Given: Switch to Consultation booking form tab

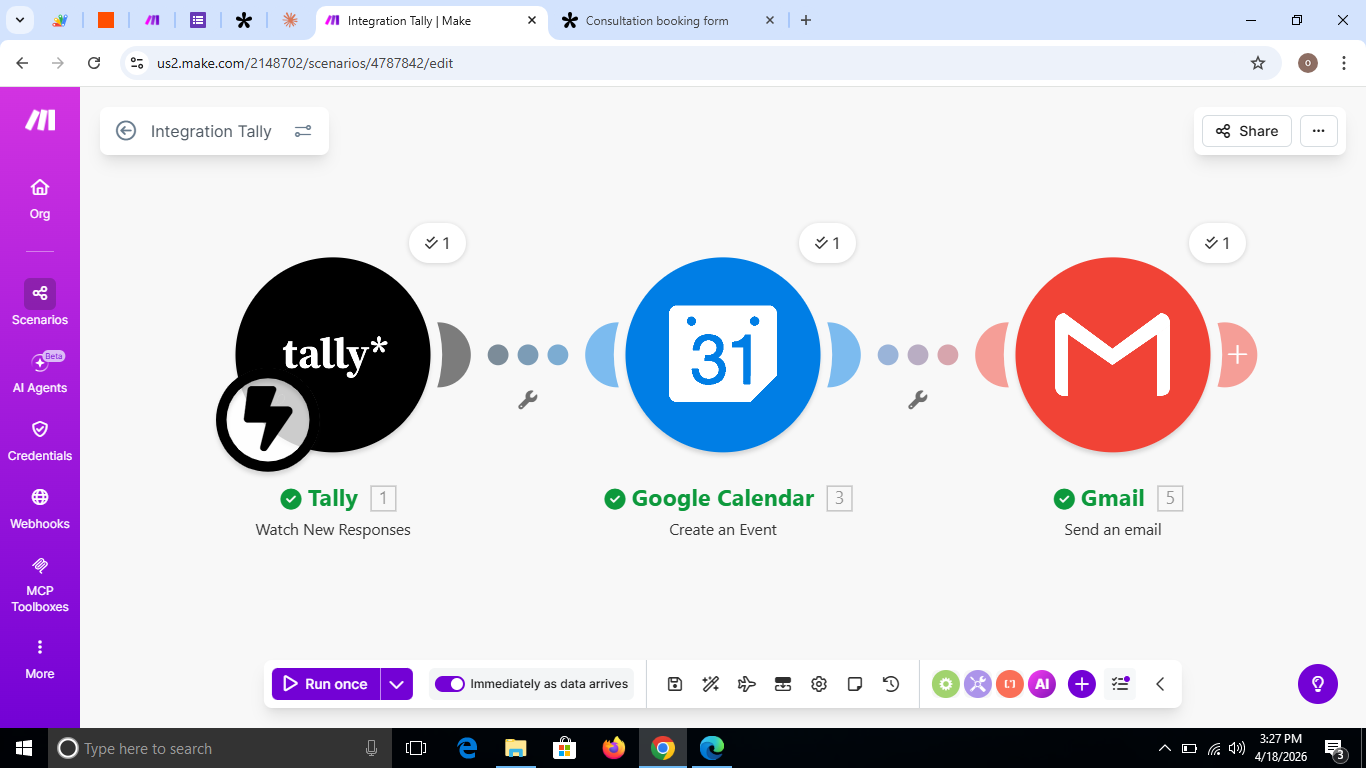Looking at the screenshot, I should click(656, 20).
